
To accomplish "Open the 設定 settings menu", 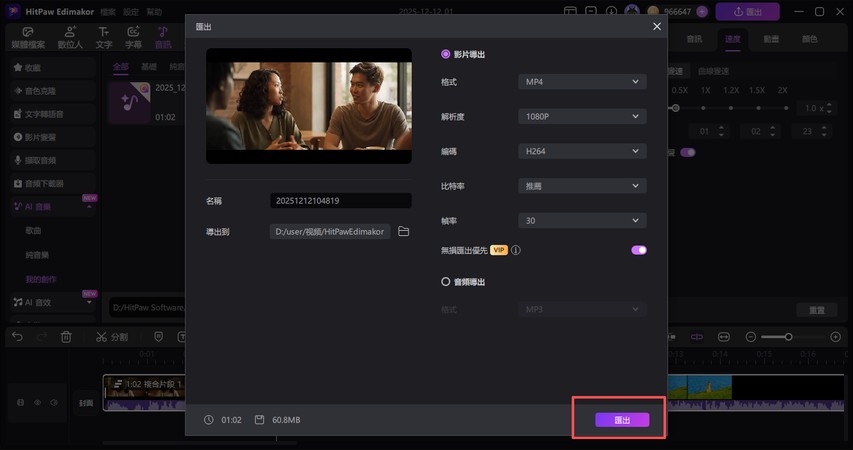I will [x=131, y=11].
